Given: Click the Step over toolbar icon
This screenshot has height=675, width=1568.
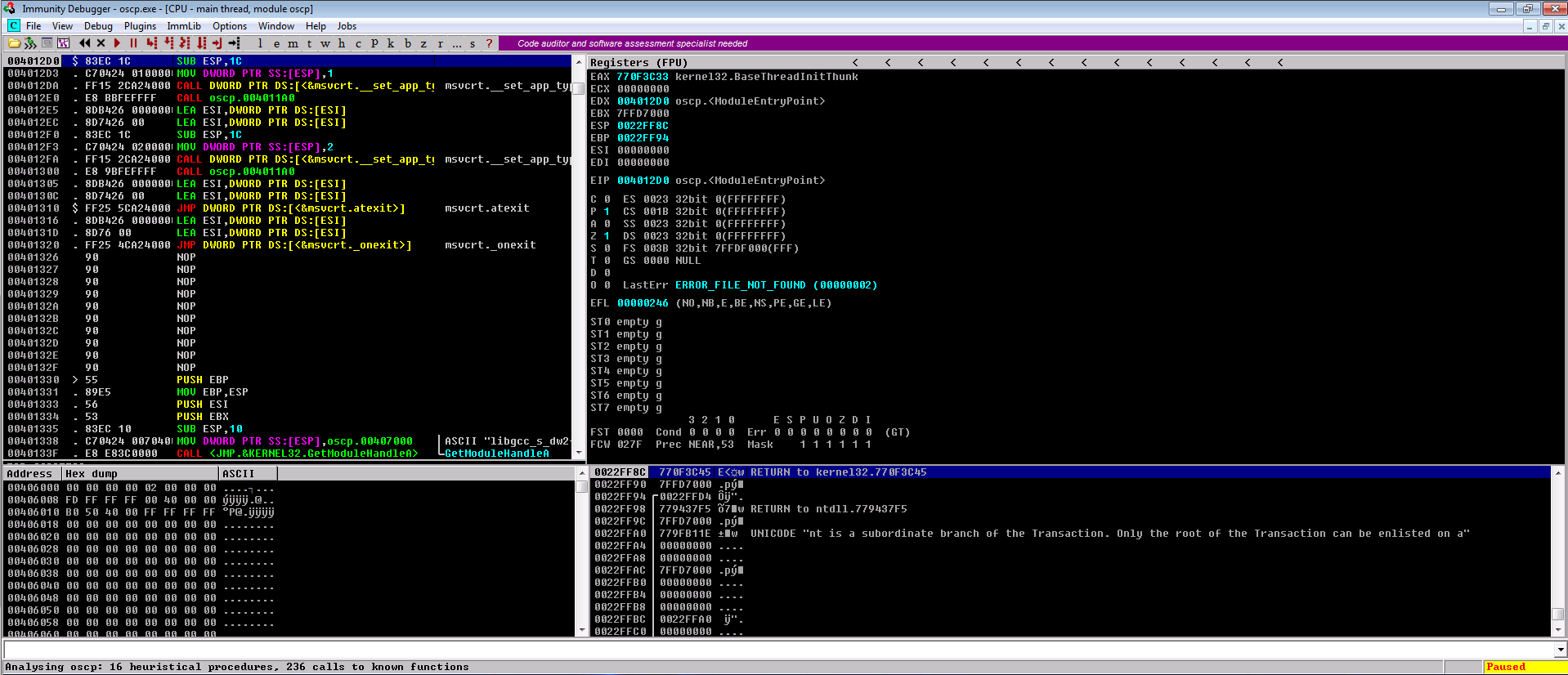Looking at the screenshot, I should [168, 43].
